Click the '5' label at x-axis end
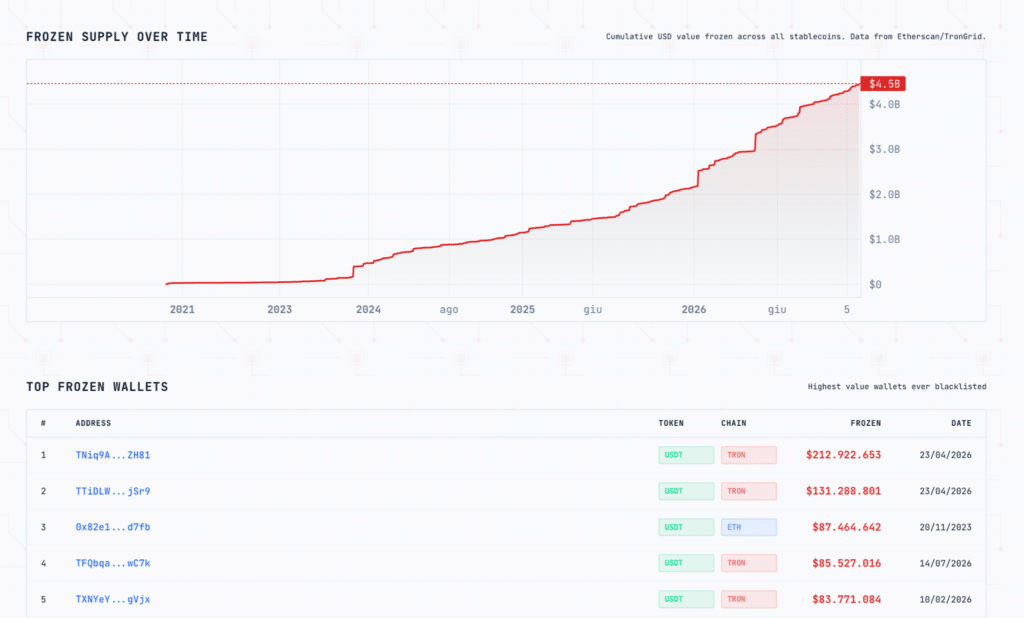1024x618 pixels. [846, 310]
